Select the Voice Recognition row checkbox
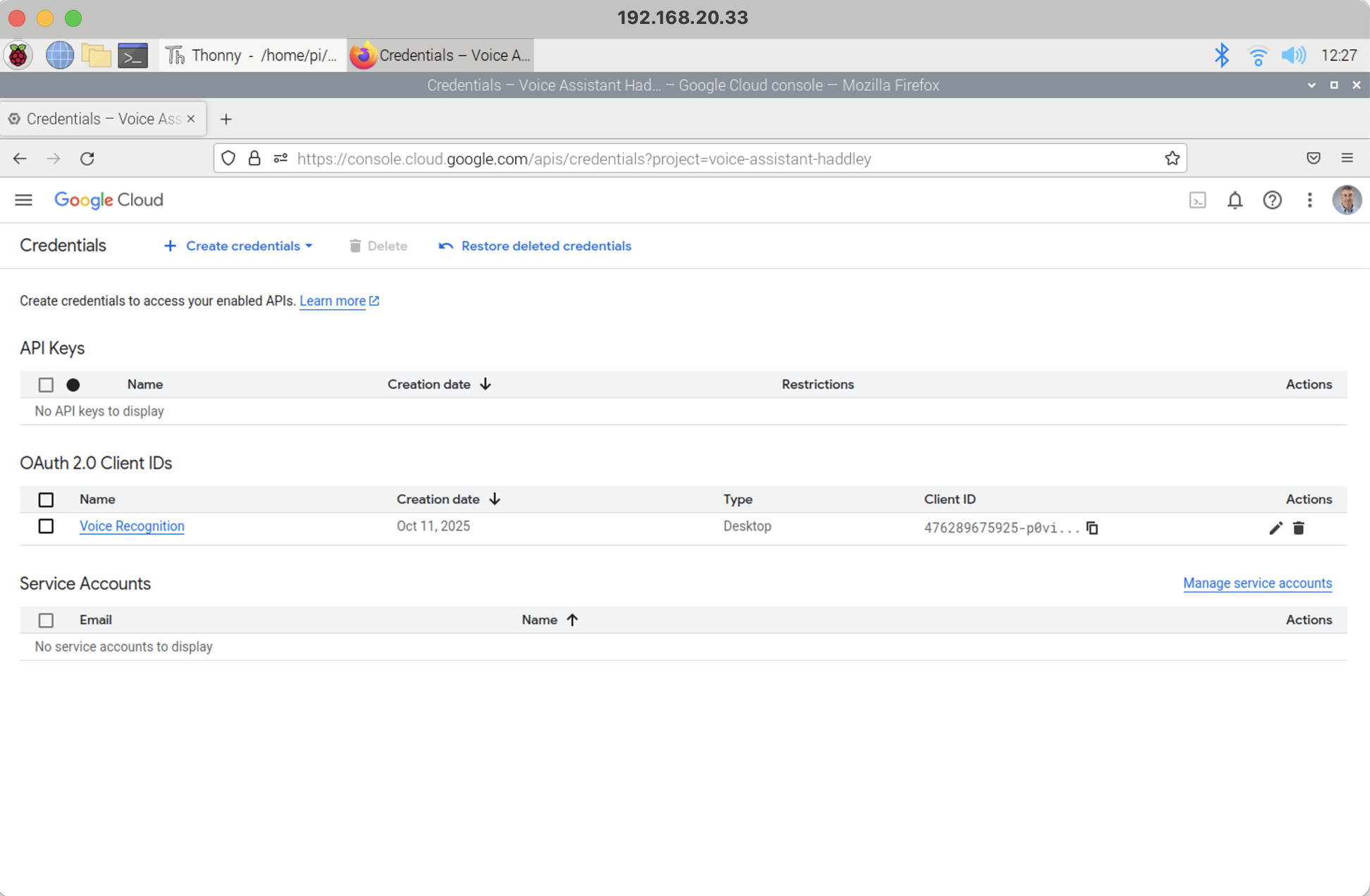The height and width of the screenshot is (896, 1370). [46, 526]
